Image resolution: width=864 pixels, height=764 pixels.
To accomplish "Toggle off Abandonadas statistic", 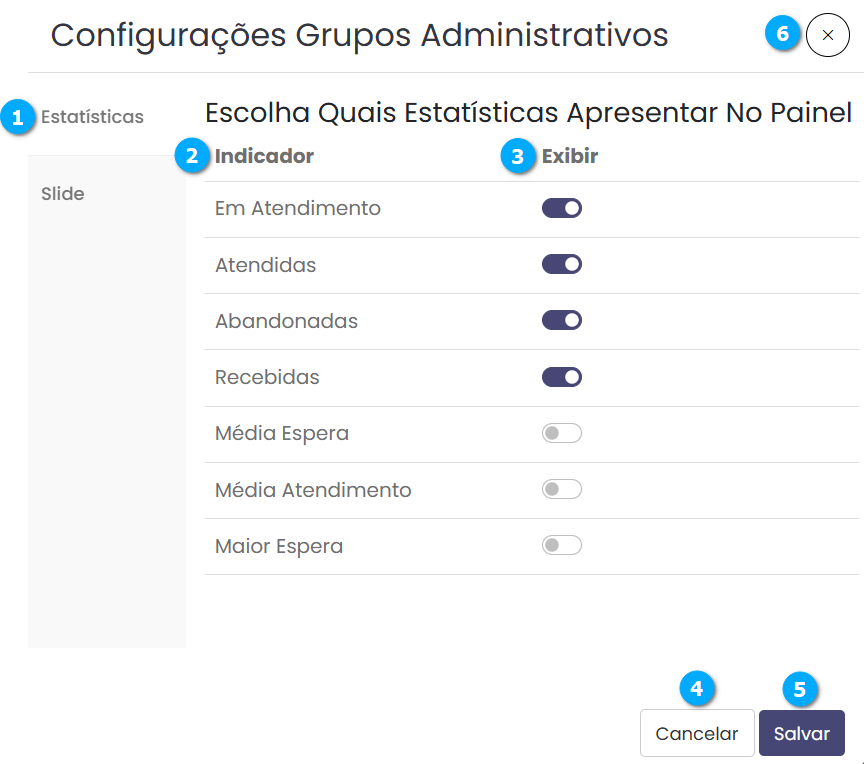I will (562, 321).
